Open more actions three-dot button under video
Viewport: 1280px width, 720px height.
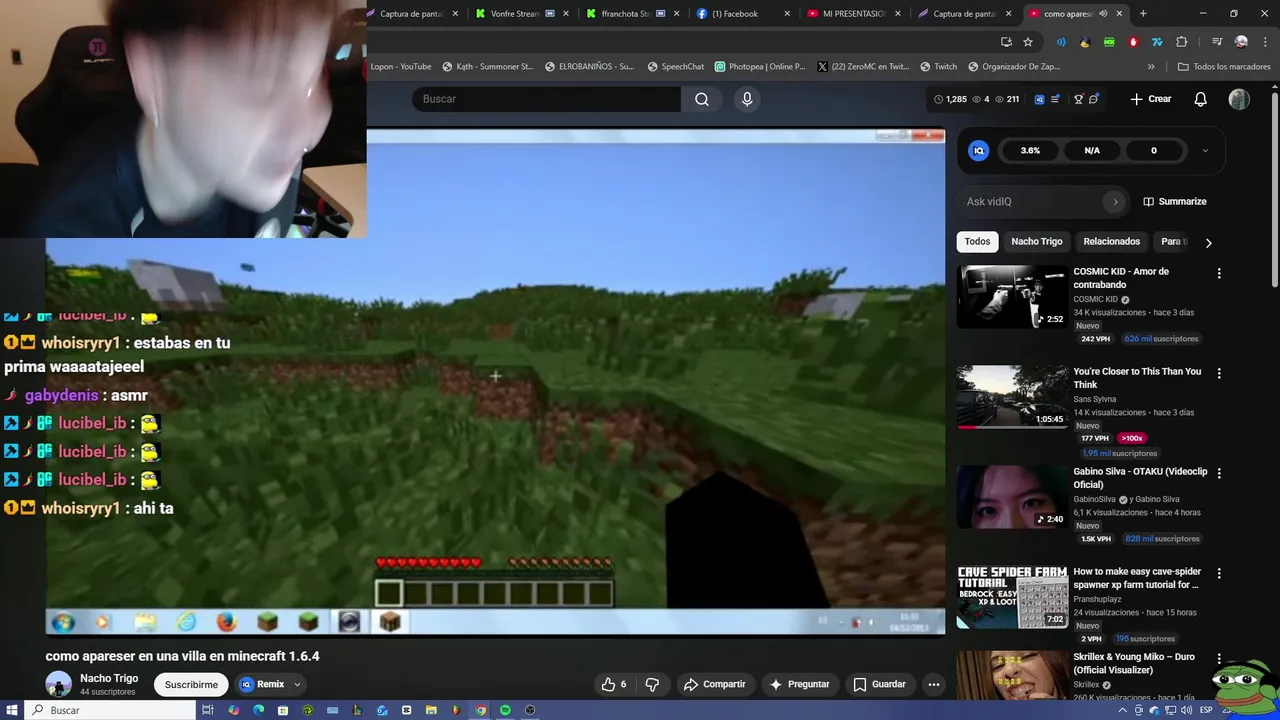(933, 684)
